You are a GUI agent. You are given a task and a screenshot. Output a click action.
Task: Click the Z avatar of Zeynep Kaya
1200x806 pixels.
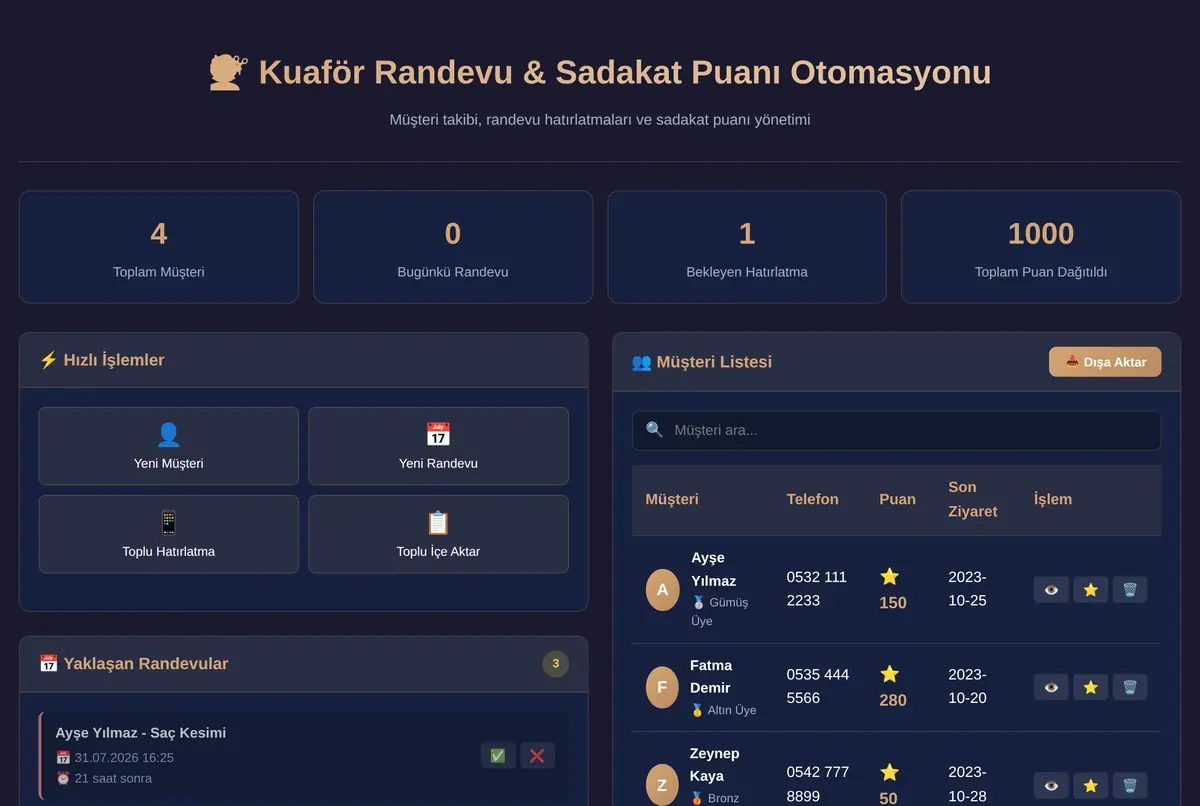point(661,785)
